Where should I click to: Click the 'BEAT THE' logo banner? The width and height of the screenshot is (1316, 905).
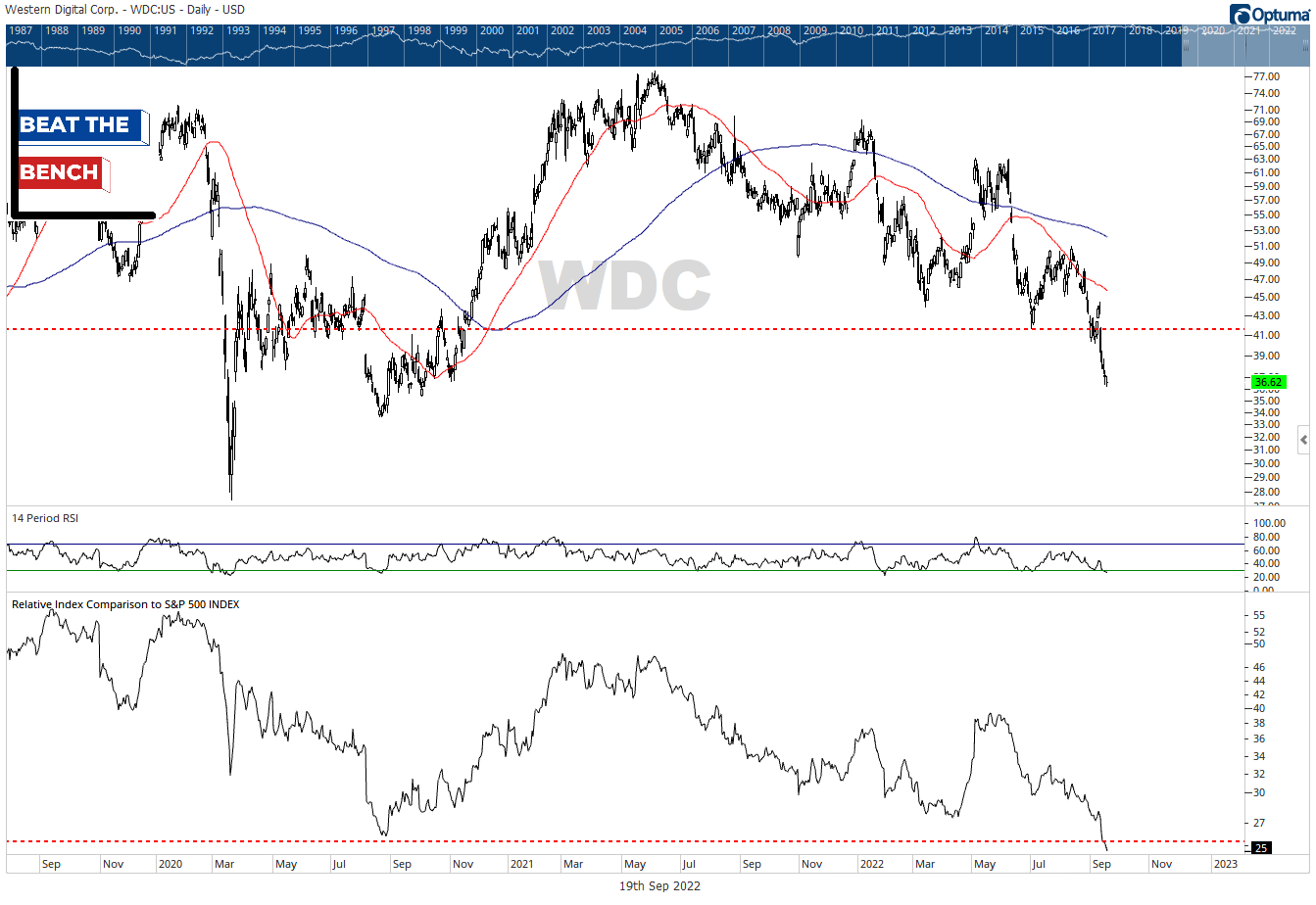pyautogui.click(x=81, y=125)
